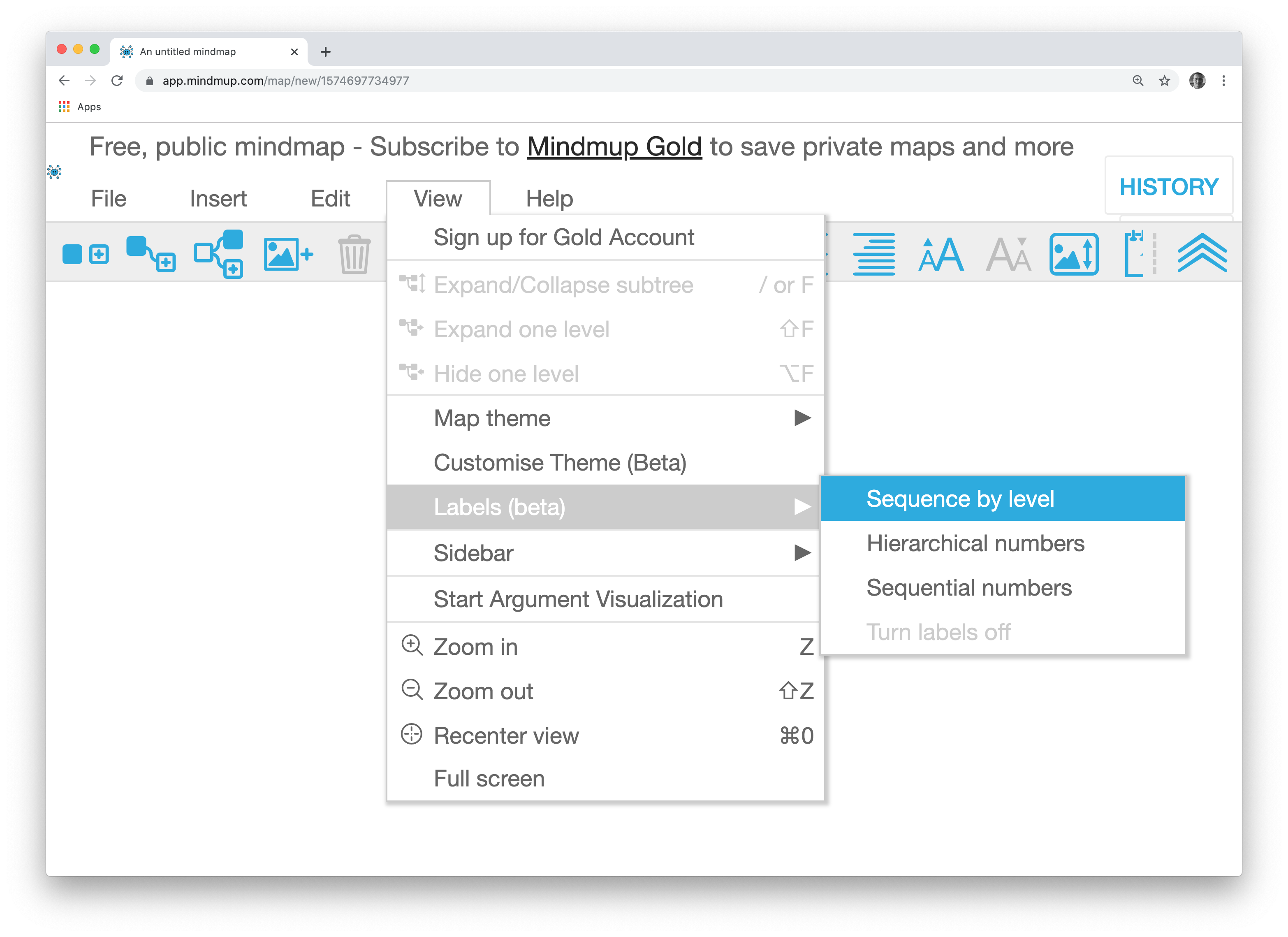Click the trash delete node icon
1288x937 pixels.
[x=354, y=254]
